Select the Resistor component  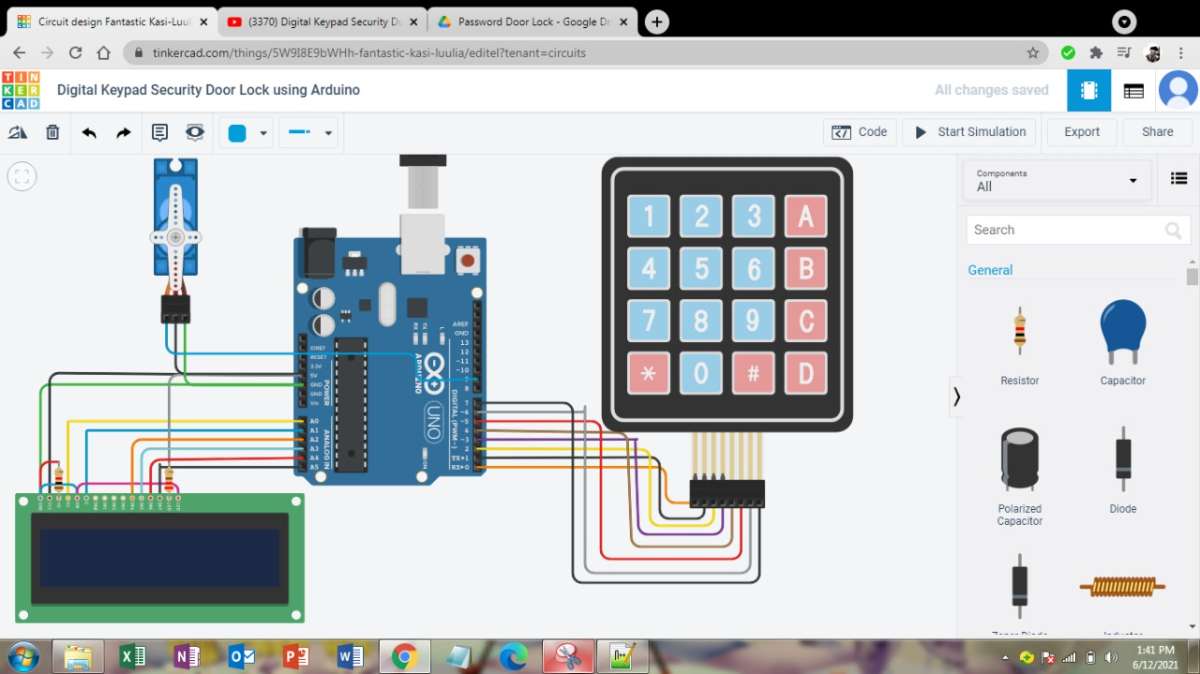[x=1019, y=342]
